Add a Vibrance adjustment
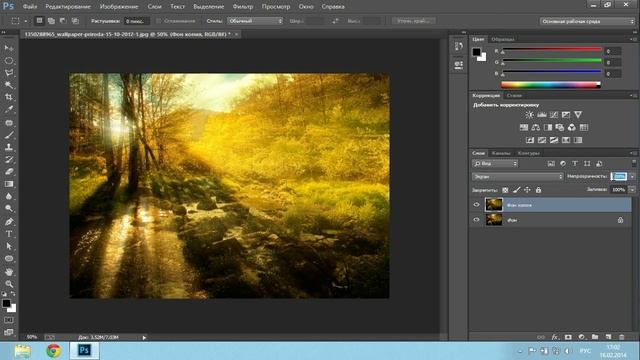Viewport: 640px width, 360px height. [x=578, y=115]
